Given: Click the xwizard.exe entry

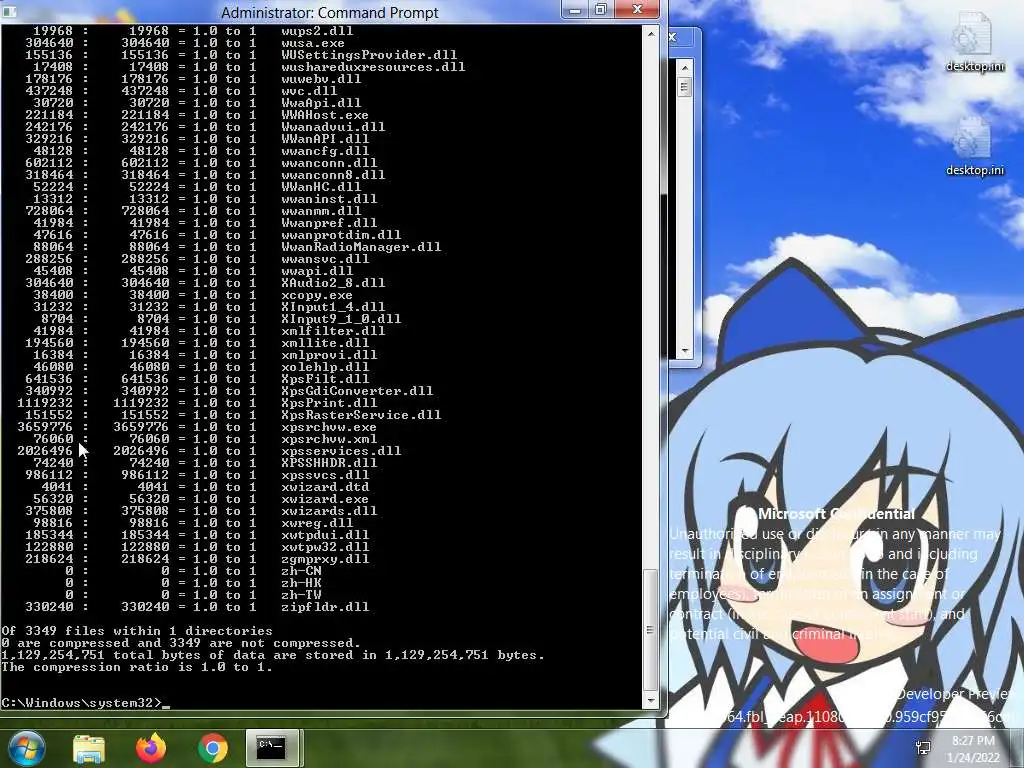Looking at the screenshot, I should pos(325,499).
